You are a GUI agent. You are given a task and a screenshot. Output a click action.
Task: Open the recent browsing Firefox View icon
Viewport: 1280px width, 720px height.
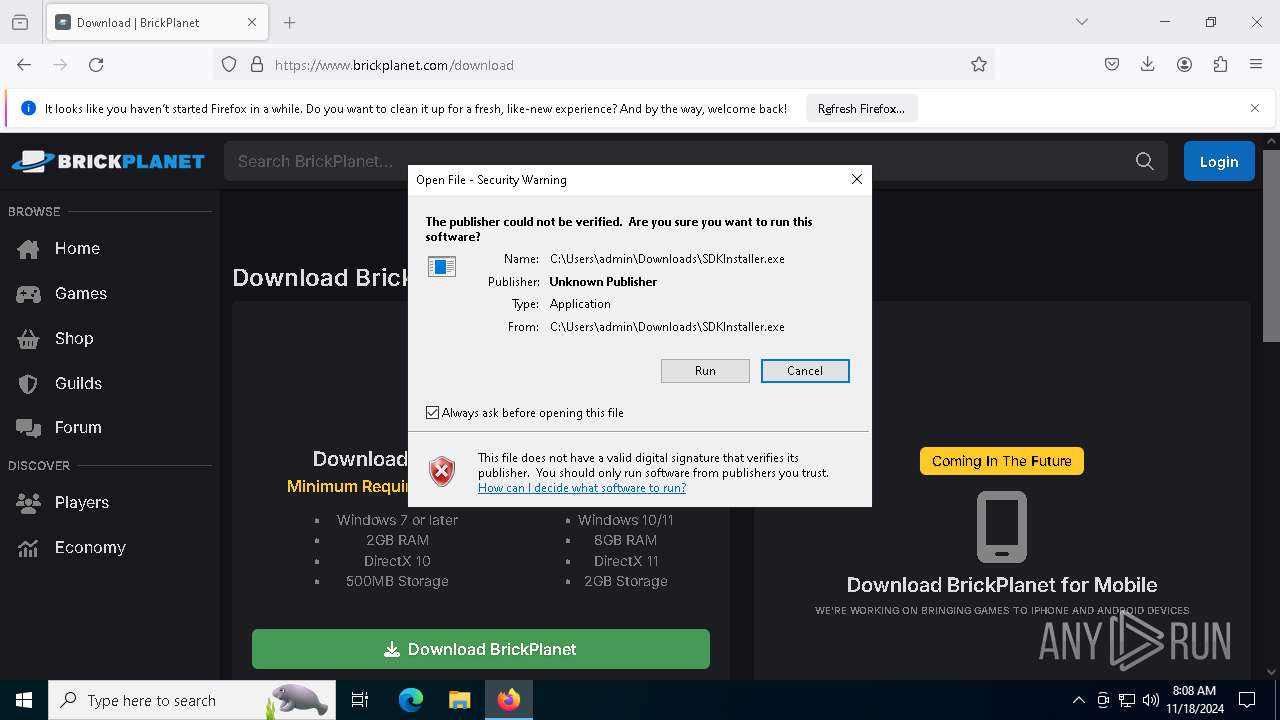[x=20, y=22]
